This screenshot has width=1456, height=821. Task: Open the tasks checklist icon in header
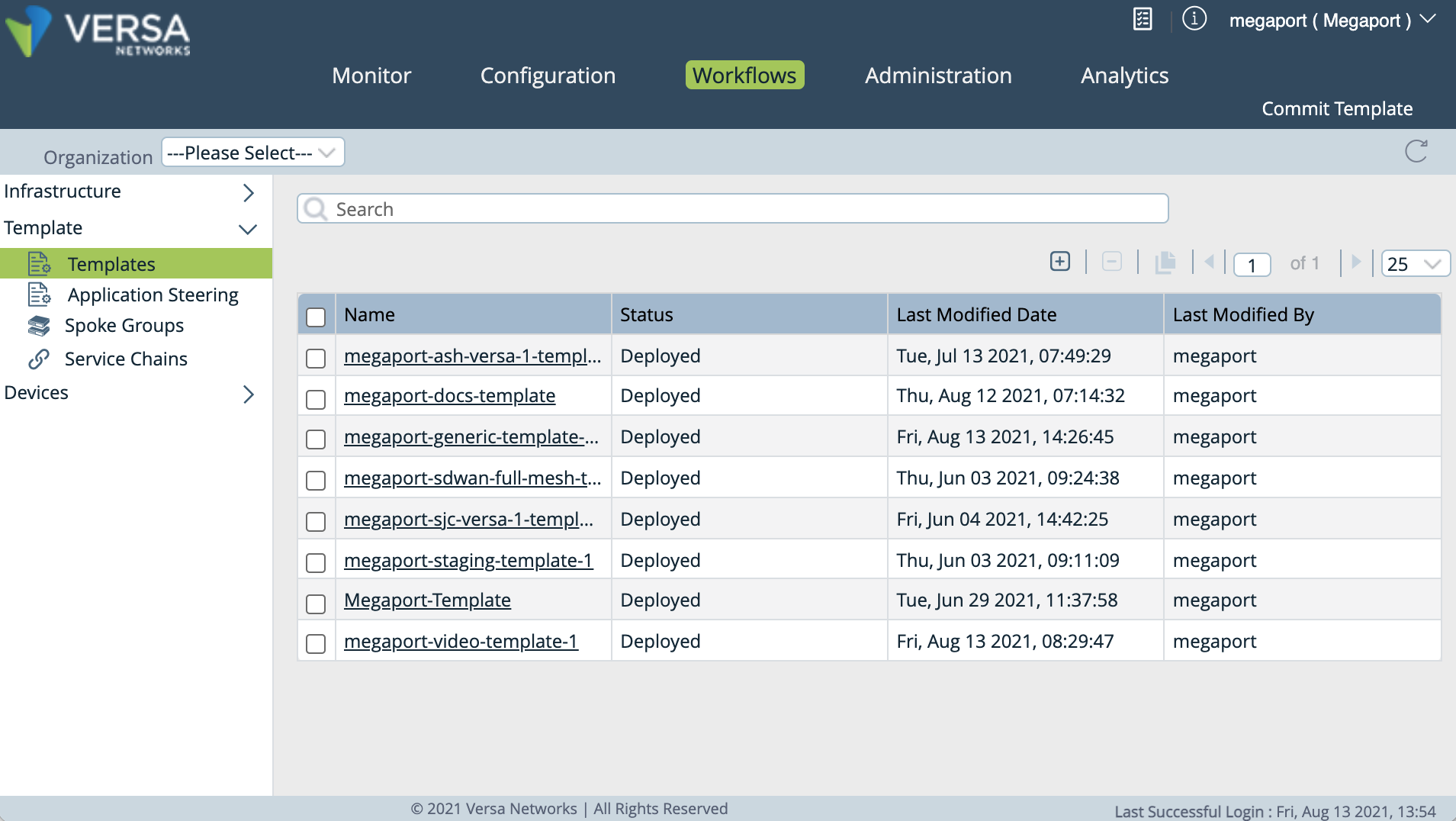[1143, 19]
